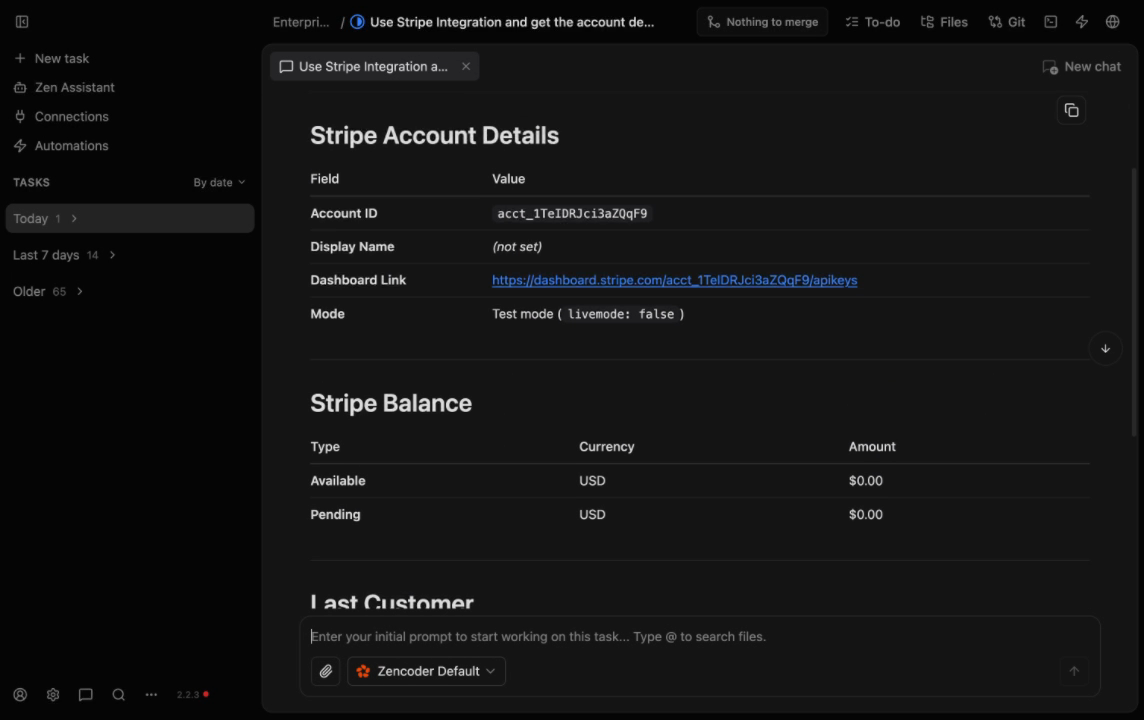Image resolution: width=1144 pixels, height=720 pixels.
Task: Open Connections page
Action: (x=61, y=117)
